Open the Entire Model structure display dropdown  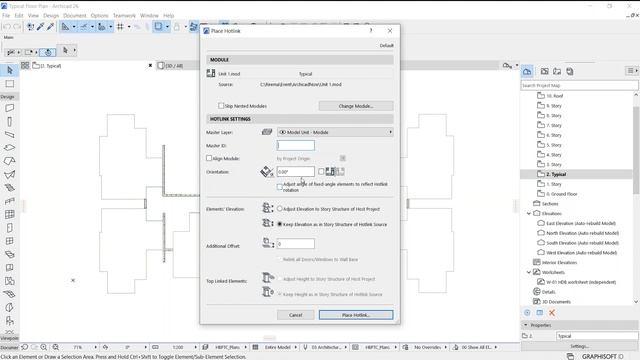[x=296, y=347]
